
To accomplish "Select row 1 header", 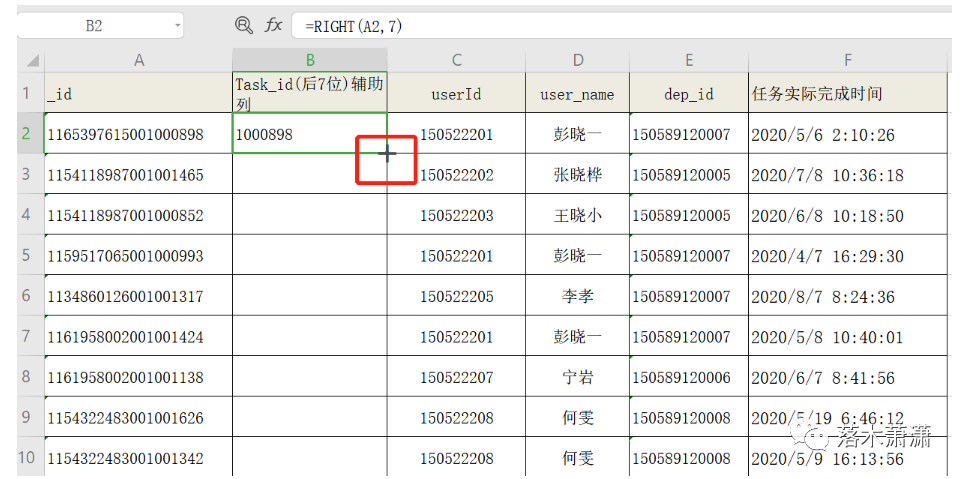I will [x=31, y=93].
